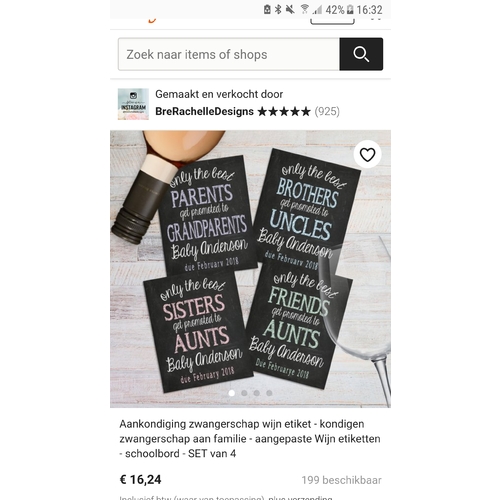Tap the Wi-Fi status icon
This screenshot has width=500, height=500.
[x=304, y=10]
